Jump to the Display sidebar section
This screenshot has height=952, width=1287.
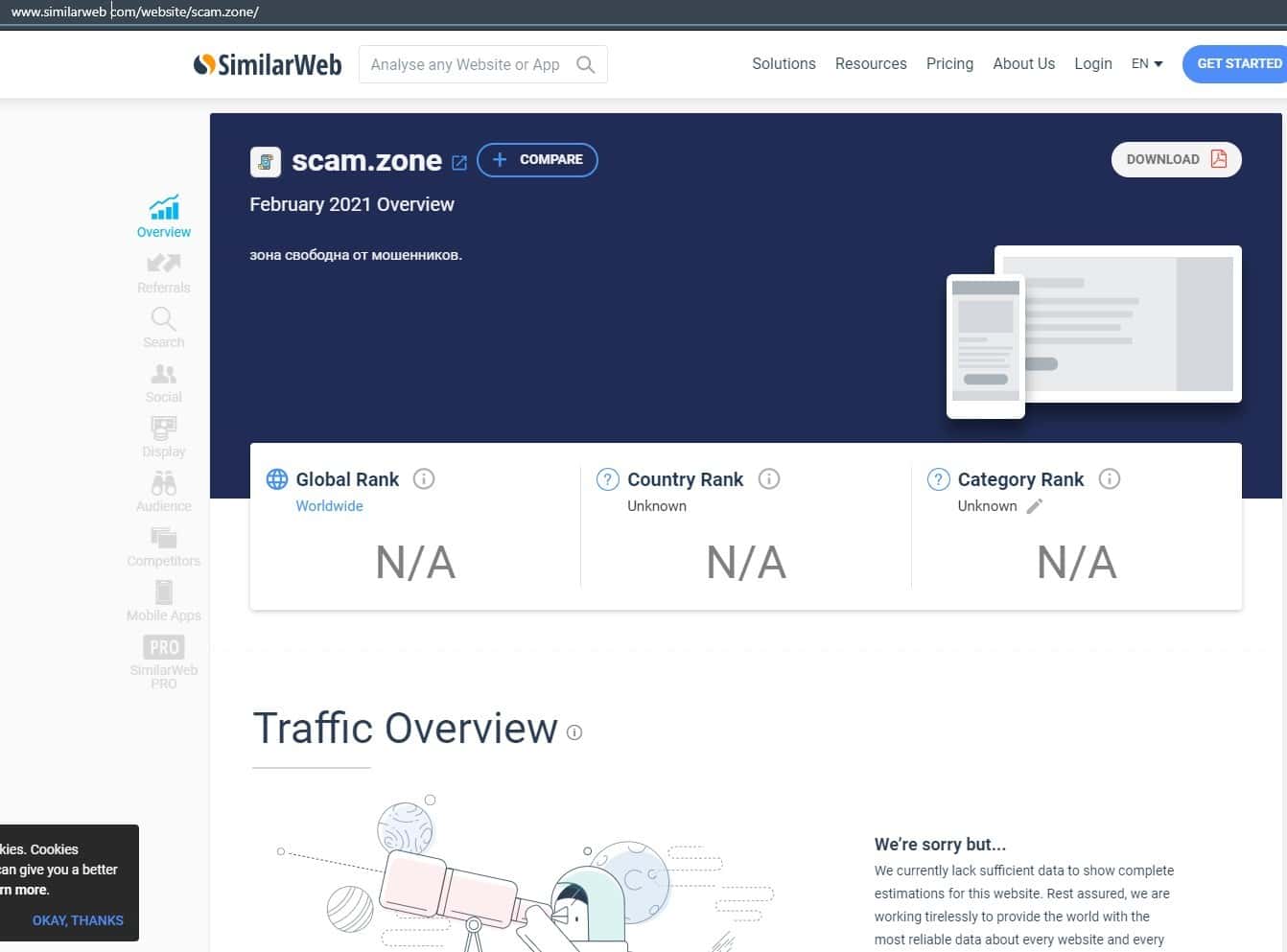(163, 428)
